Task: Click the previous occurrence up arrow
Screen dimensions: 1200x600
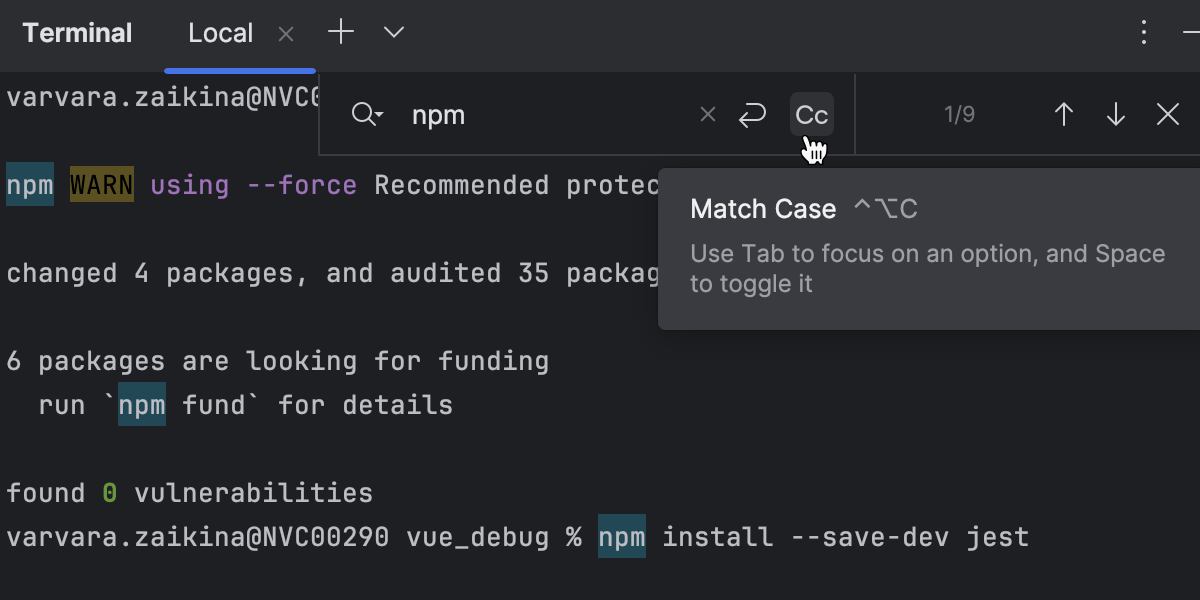Action: coord(1063,114)
